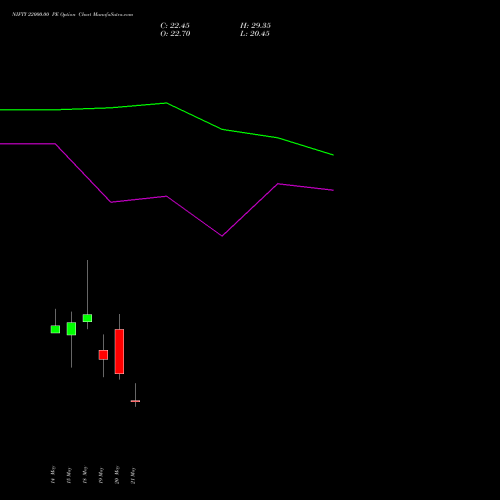
Task: Click the green indicator line at its peak
Action: pyautogui.click(x=166, y=103)
